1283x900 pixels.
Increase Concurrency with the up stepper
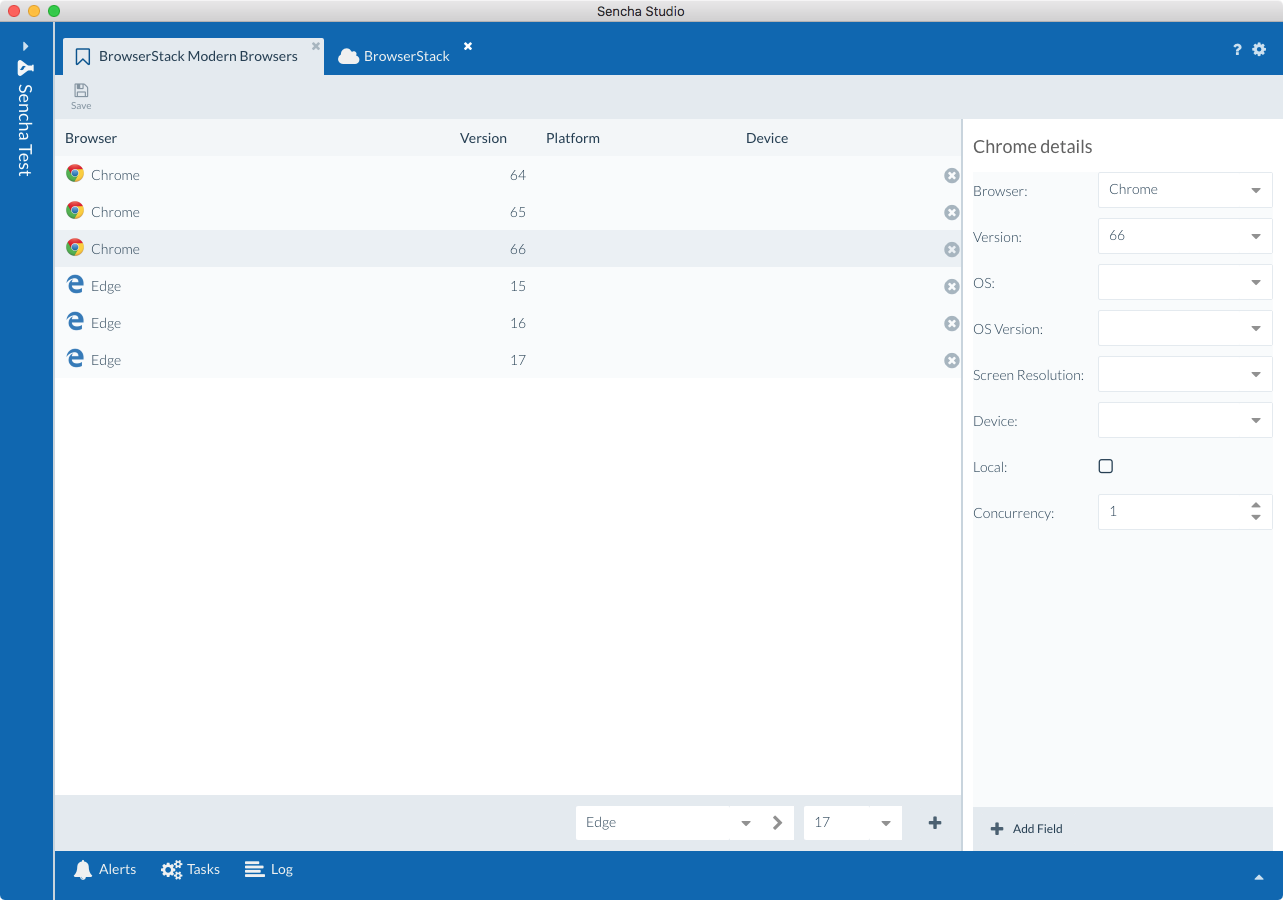pos(1256,506)
